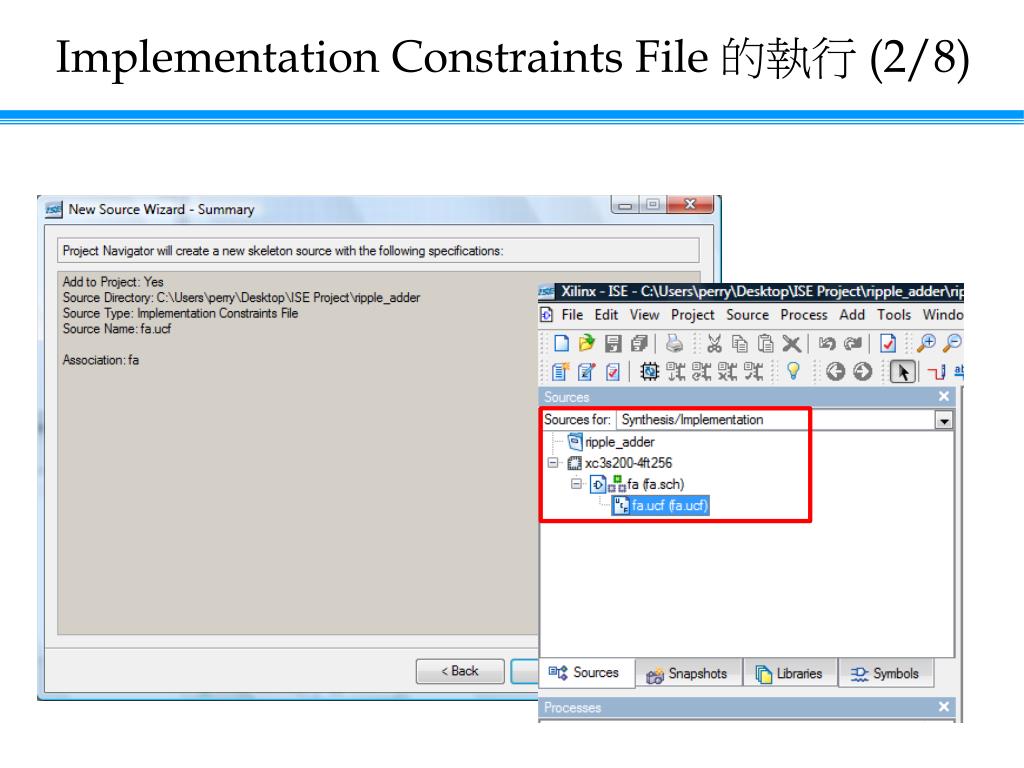Collapse the xc3s200-4ft256 tree node
The height and width of the screenshot is (768, 1024).
(553, 463)
